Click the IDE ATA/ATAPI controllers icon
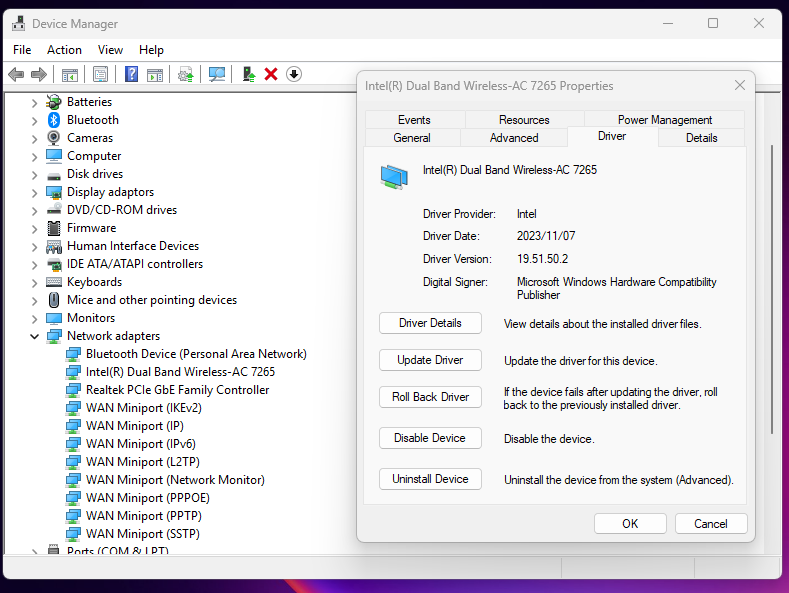 (x=54, y=264)
